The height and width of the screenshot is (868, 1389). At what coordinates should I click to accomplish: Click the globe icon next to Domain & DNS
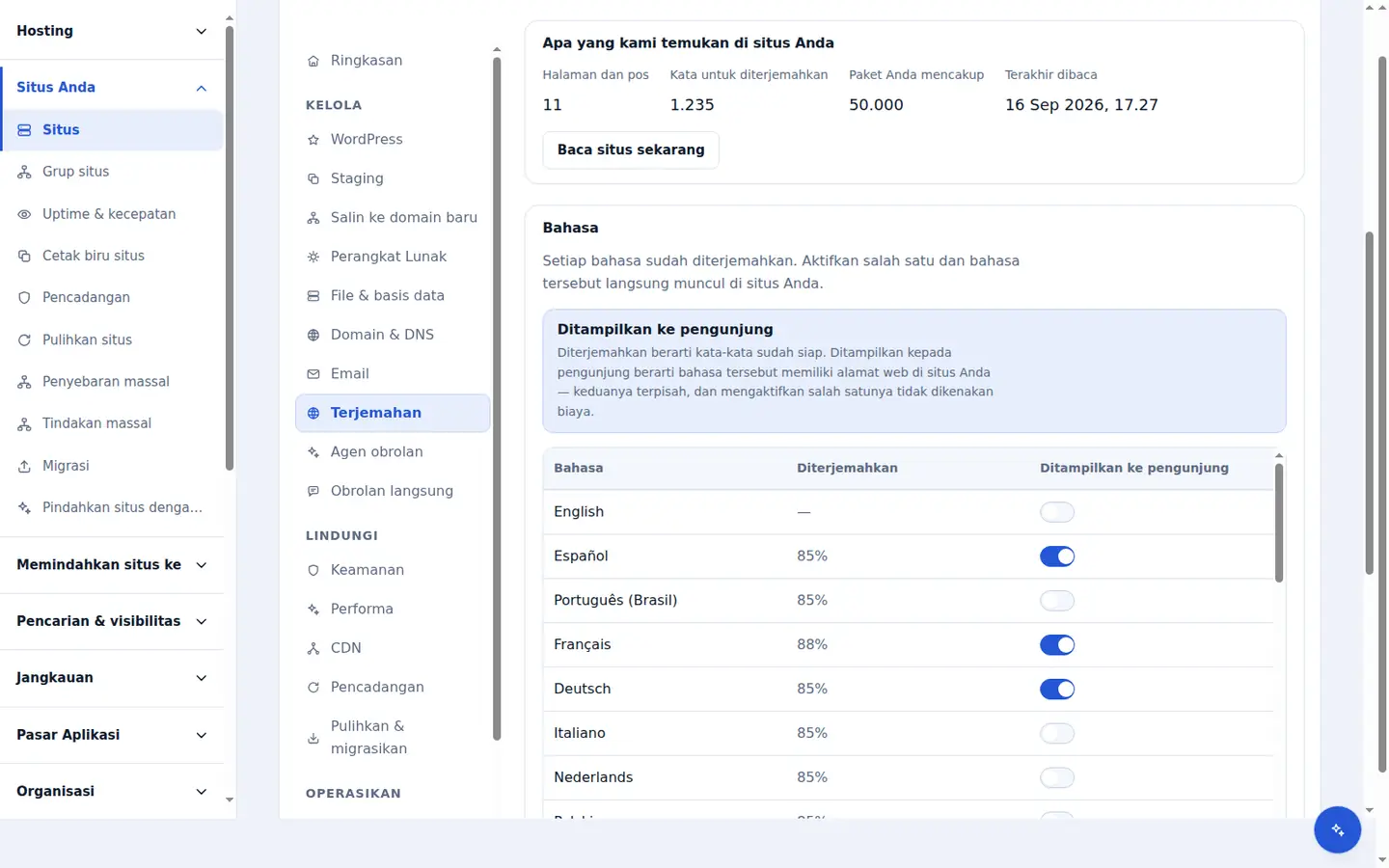[313, 335]
